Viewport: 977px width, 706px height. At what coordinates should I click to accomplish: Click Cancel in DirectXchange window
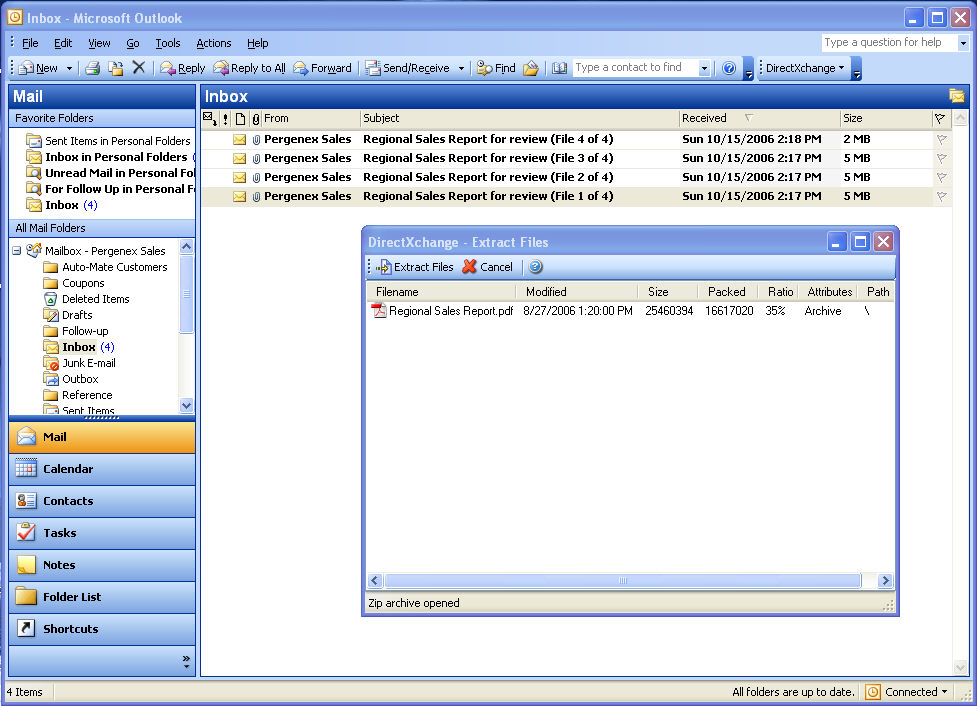click(x=487, y=267)
